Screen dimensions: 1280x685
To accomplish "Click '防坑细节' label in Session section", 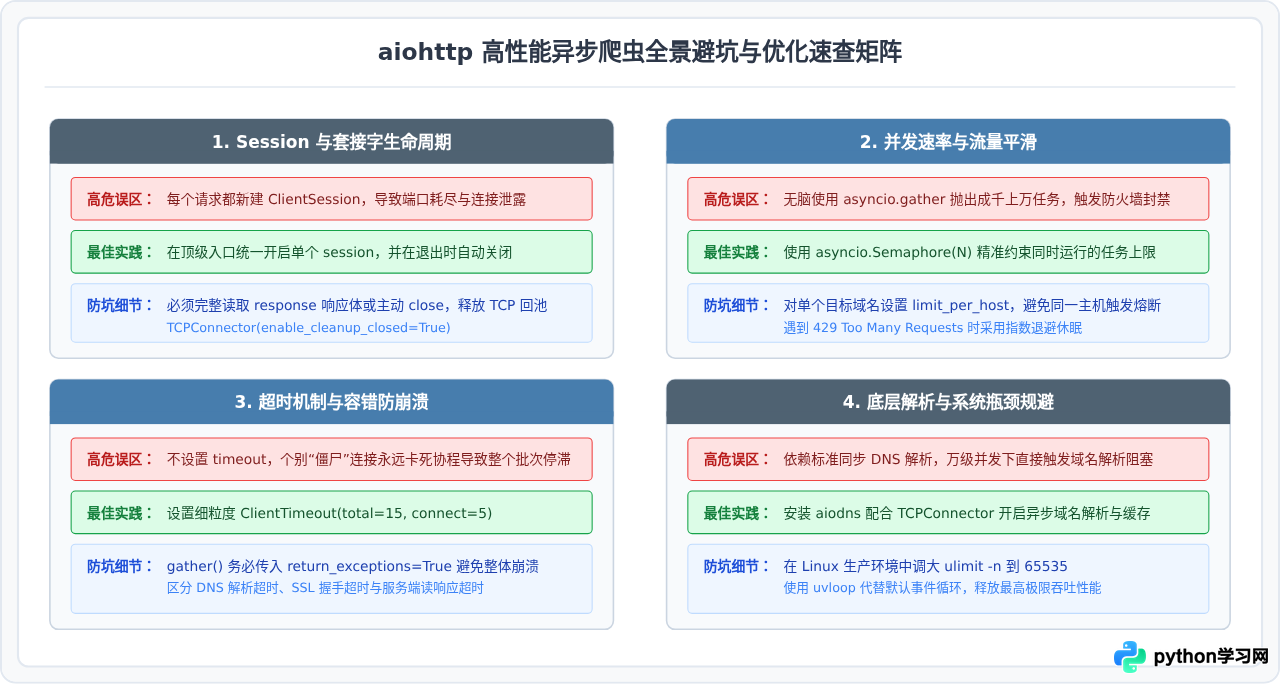I will (x=120, y=305).
